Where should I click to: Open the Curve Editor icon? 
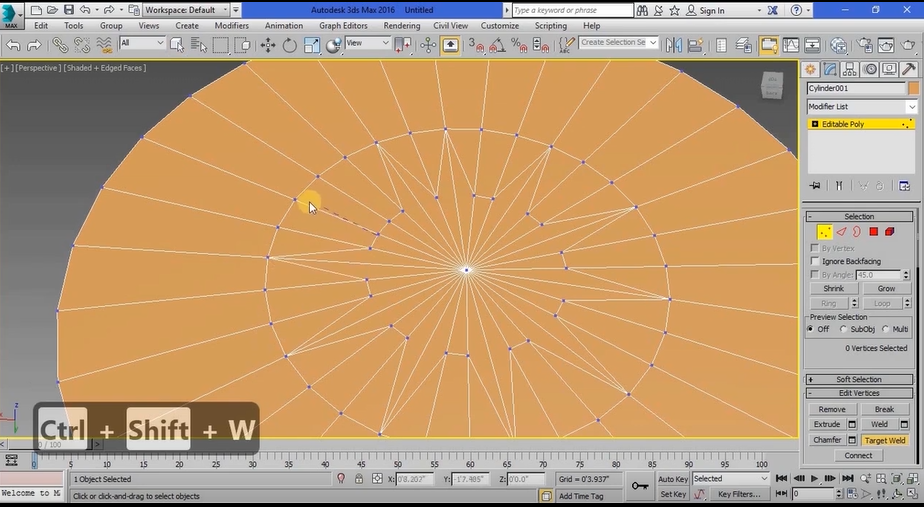[790, 45]
